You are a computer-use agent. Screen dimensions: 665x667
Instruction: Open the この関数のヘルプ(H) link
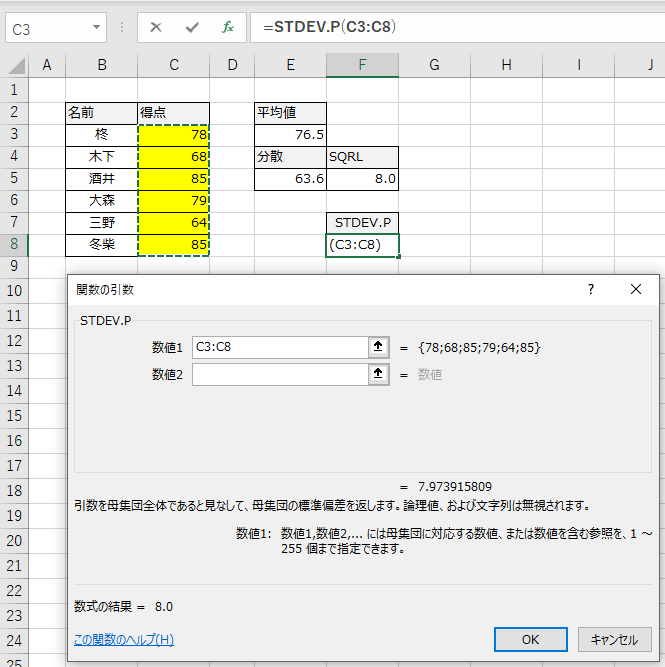click(x=124, y=639)
